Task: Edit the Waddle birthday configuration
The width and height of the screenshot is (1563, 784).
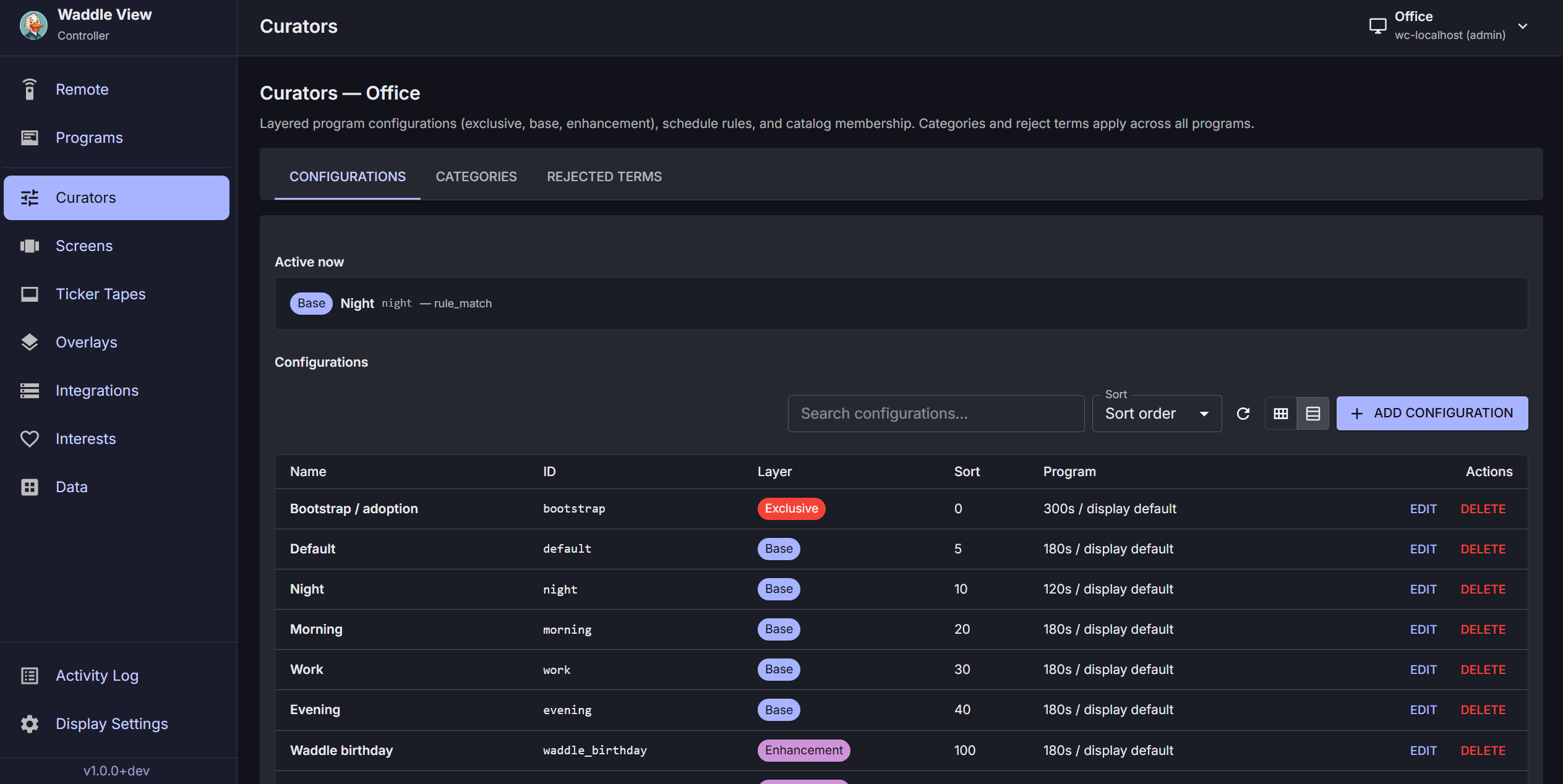Action: (1423, 751)
